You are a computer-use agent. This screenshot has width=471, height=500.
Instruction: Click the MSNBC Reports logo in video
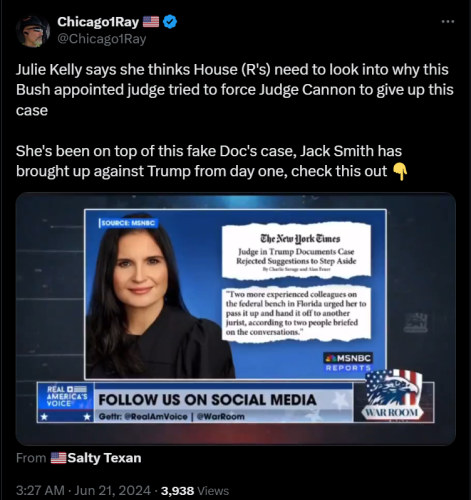point(348,362)
